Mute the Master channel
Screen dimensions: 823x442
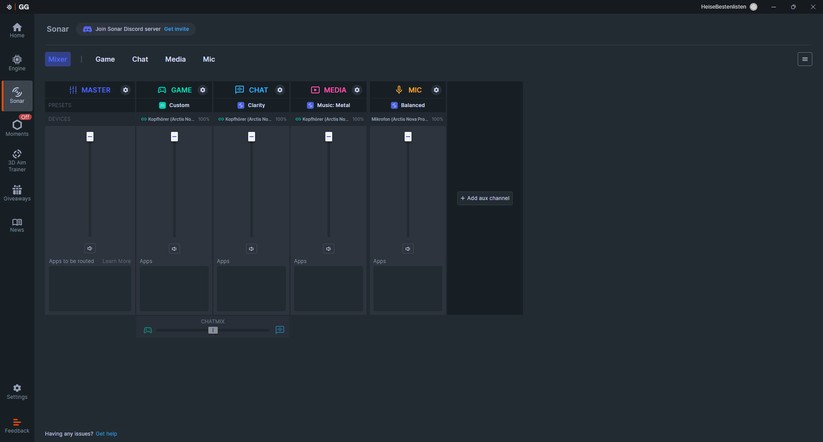90,248
